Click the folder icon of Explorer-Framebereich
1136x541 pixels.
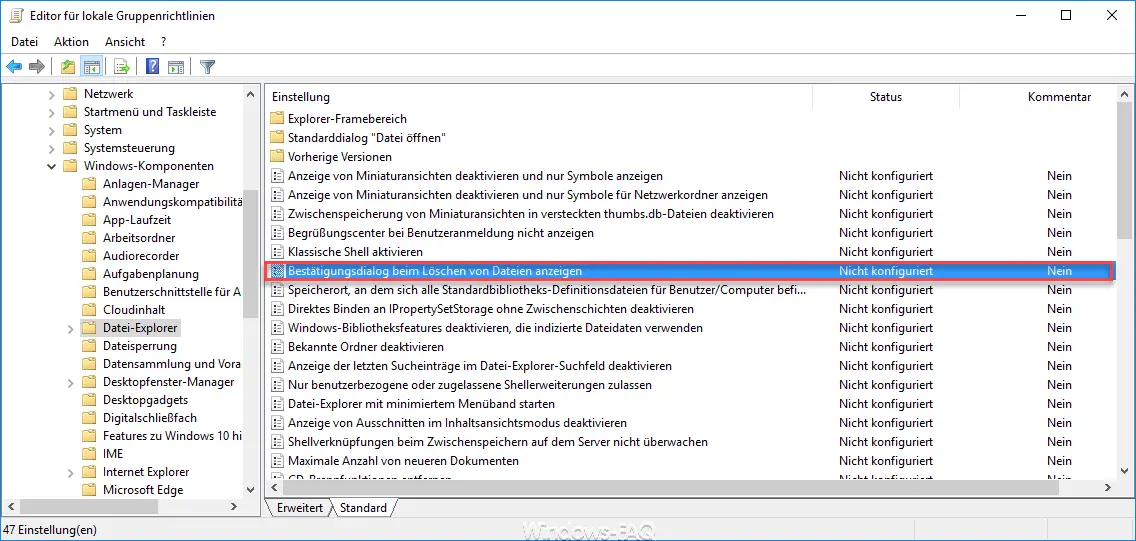[276, 118]
